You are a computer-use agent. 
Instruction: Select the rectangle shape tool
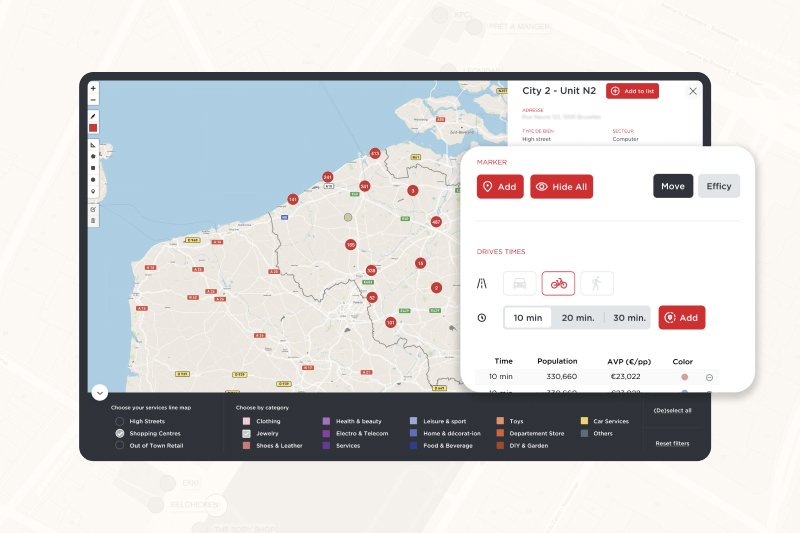pos(93,168)
